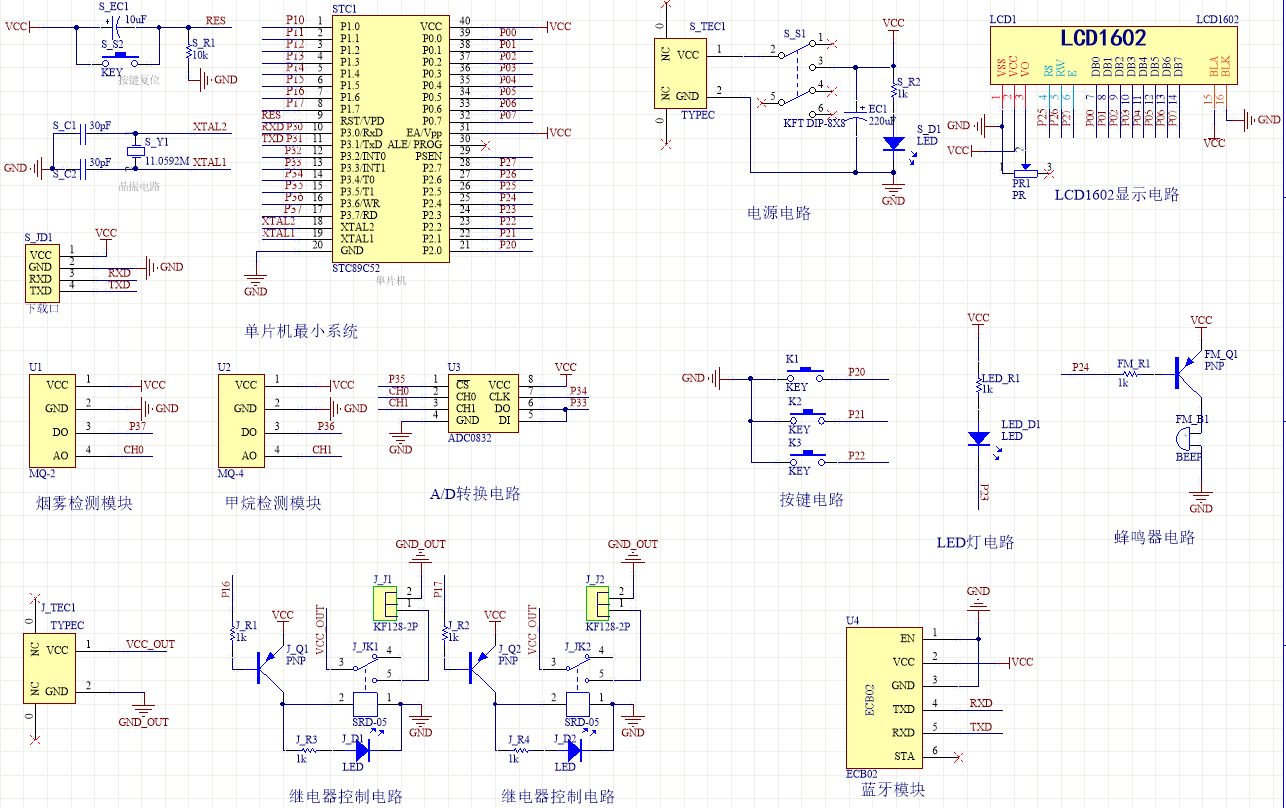Click the '下载口' label under S_JD1
Viewport: 1286px width, 808px height.
point(43,309)
